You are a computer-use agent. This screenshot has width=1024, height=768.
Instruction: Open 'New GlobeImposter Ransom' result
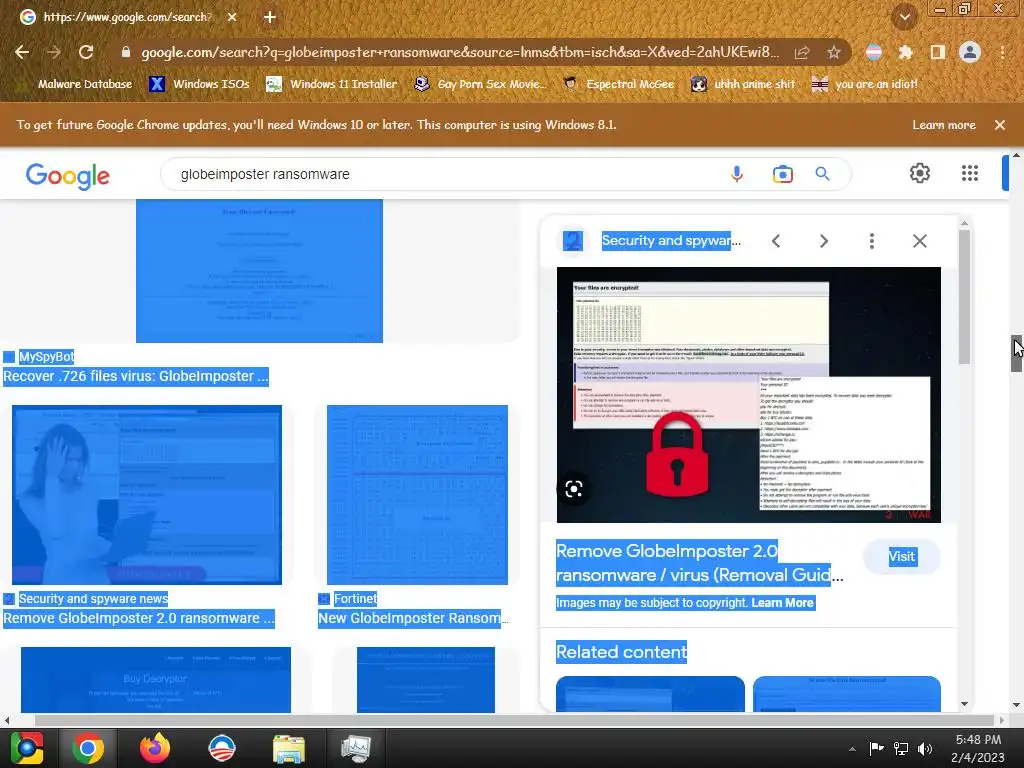413,618
